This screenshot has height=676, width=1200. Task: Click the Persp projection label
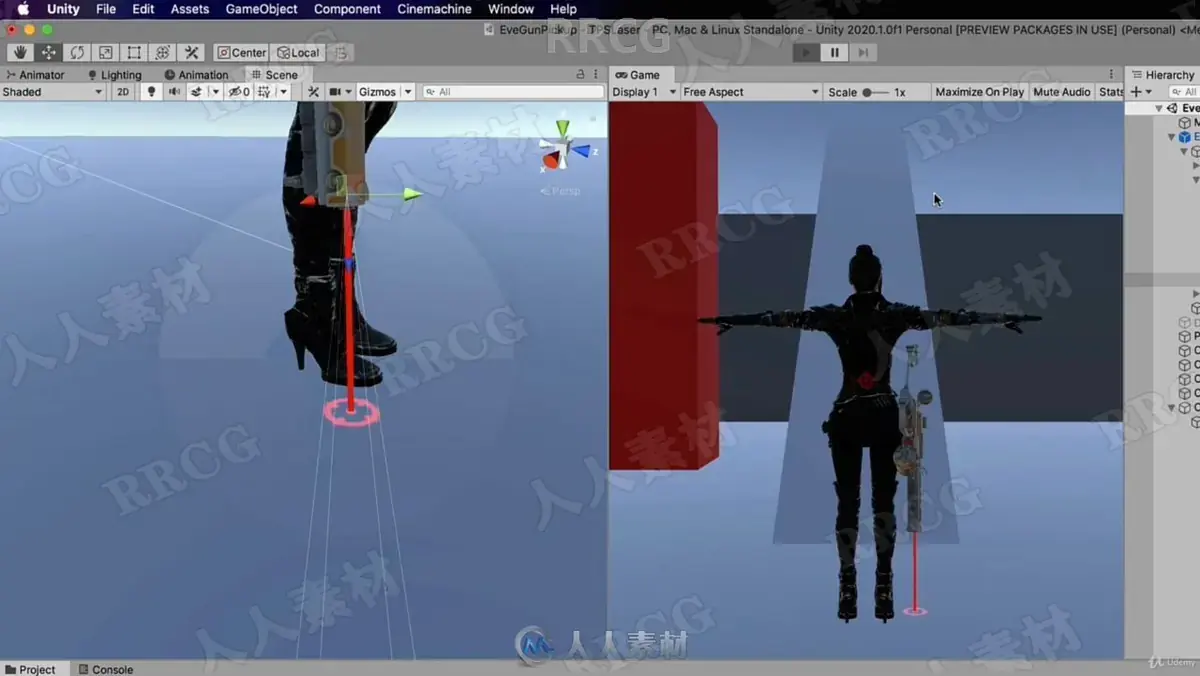(x=560, y=190)
